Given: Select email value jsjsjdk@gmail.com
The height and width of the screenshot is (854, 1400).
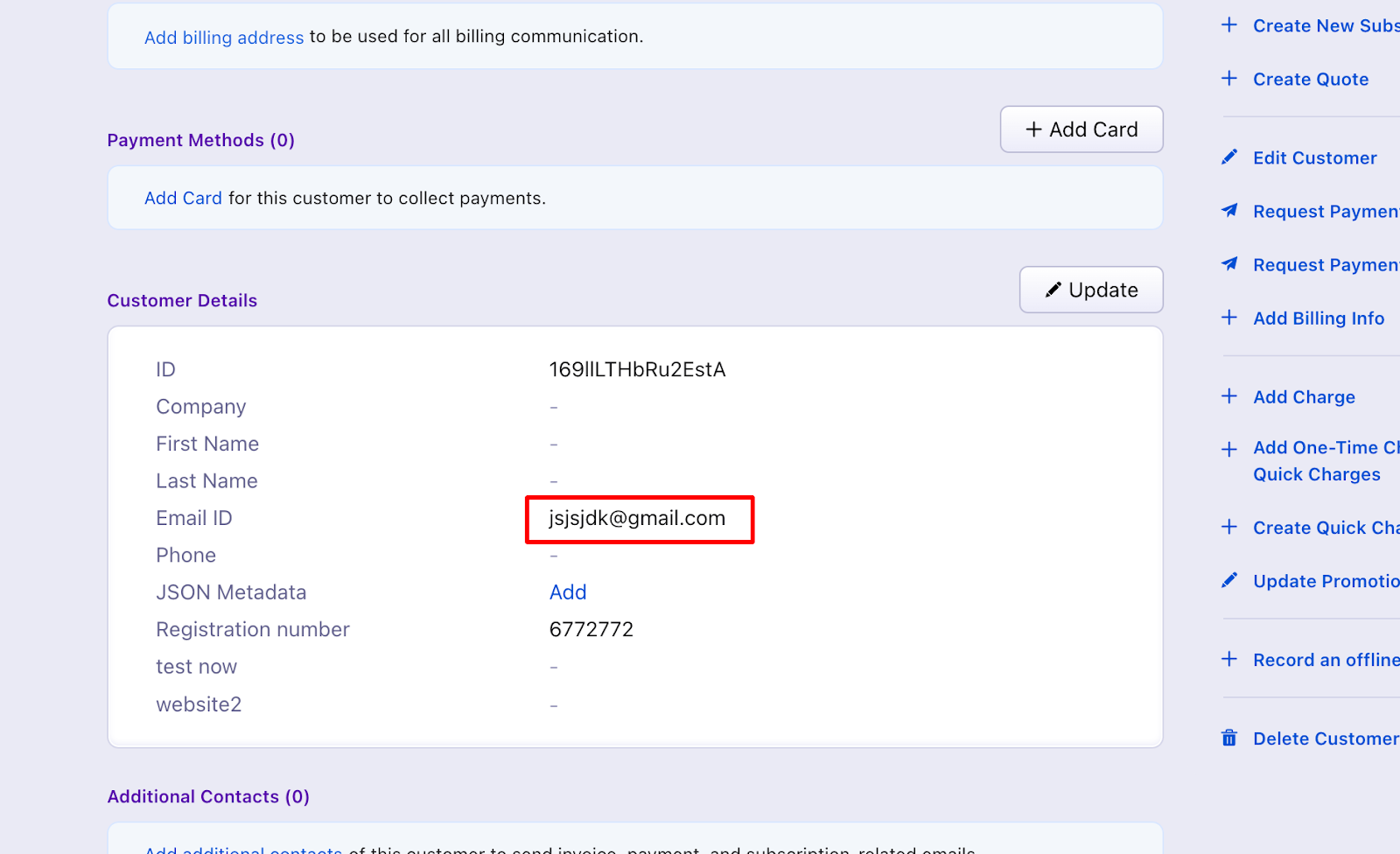Looking at the screenshot, I should [637, 518].
